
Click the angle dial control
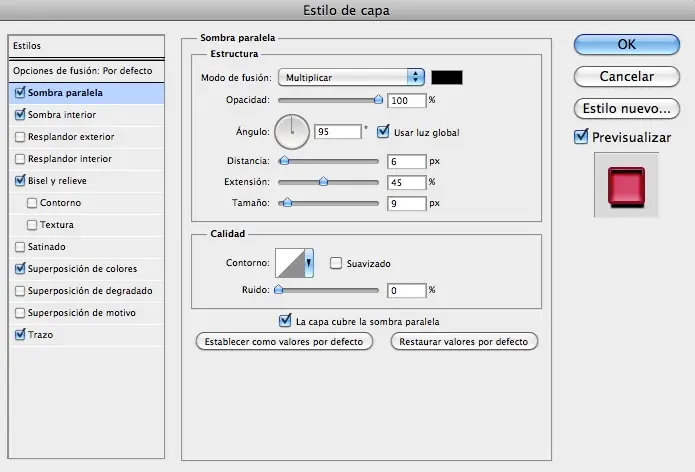click(x=292, y=132)
